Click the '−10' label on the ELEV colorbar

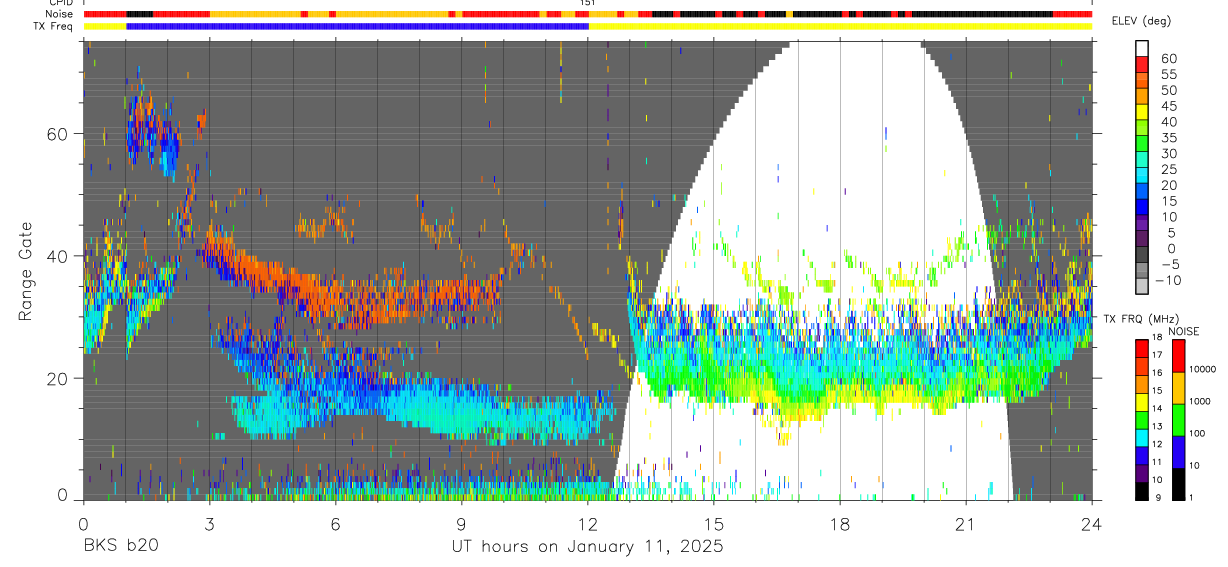(x=1170, y=281)
